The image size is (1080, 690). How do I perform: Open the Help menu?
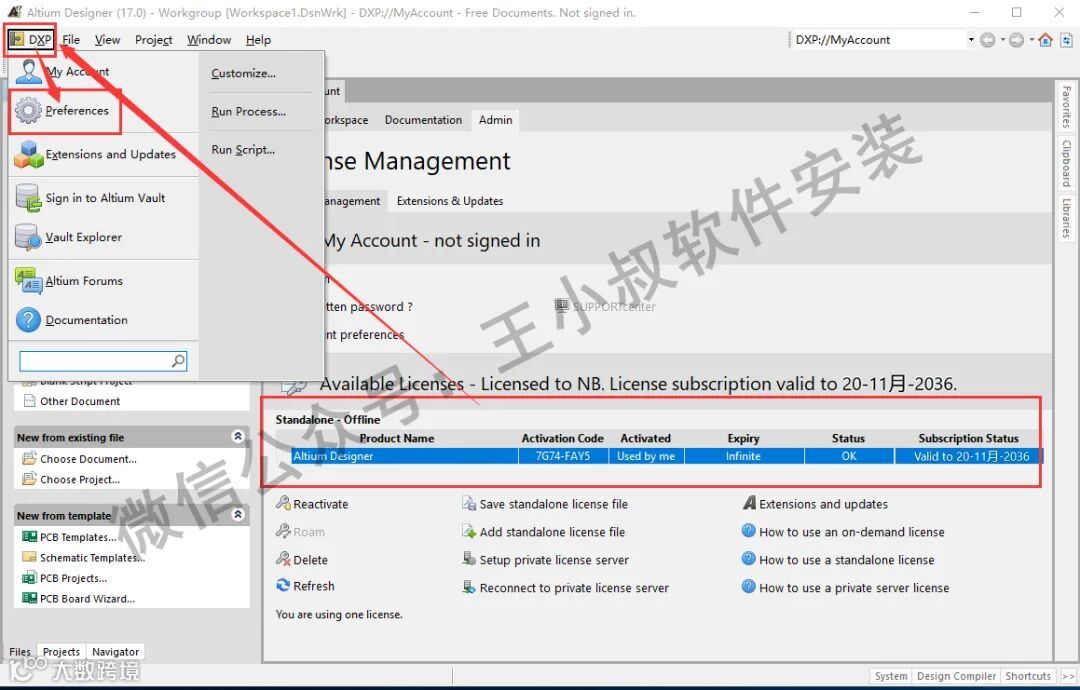tap(258, 40)
